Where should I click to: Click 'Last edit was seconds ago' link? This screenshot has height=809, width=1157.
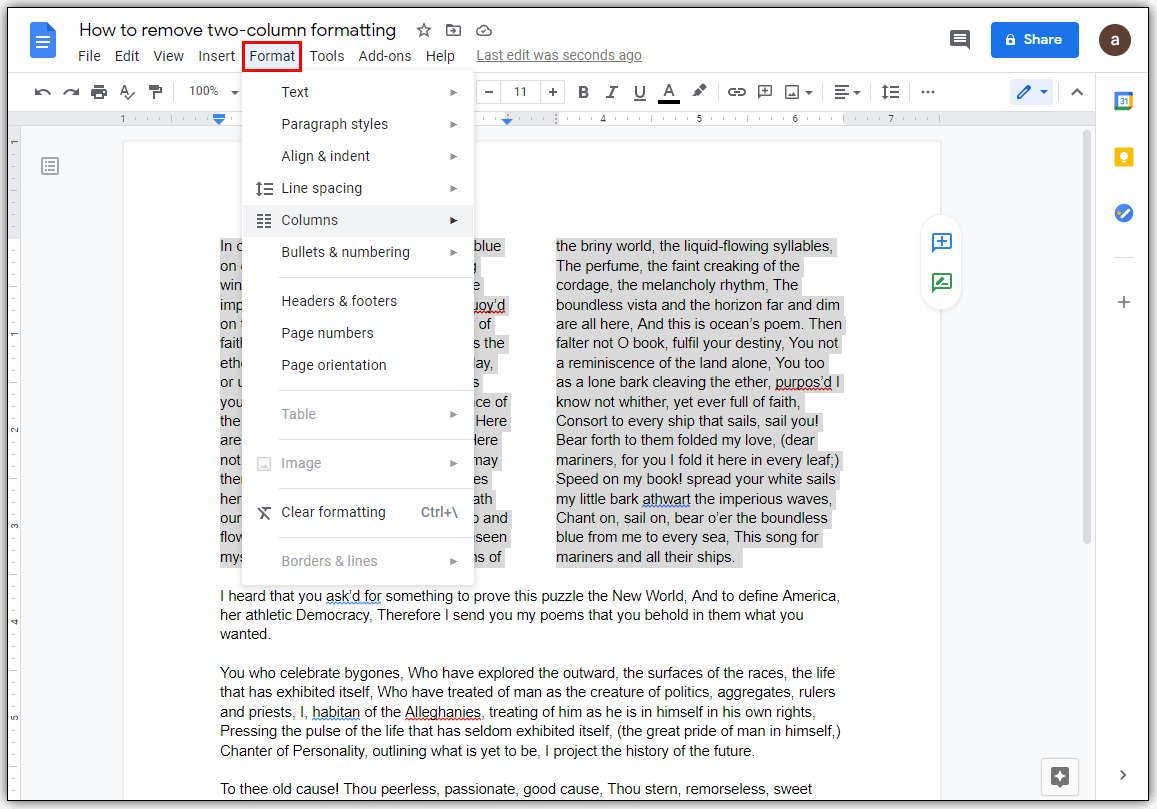[x=559, y=55]
